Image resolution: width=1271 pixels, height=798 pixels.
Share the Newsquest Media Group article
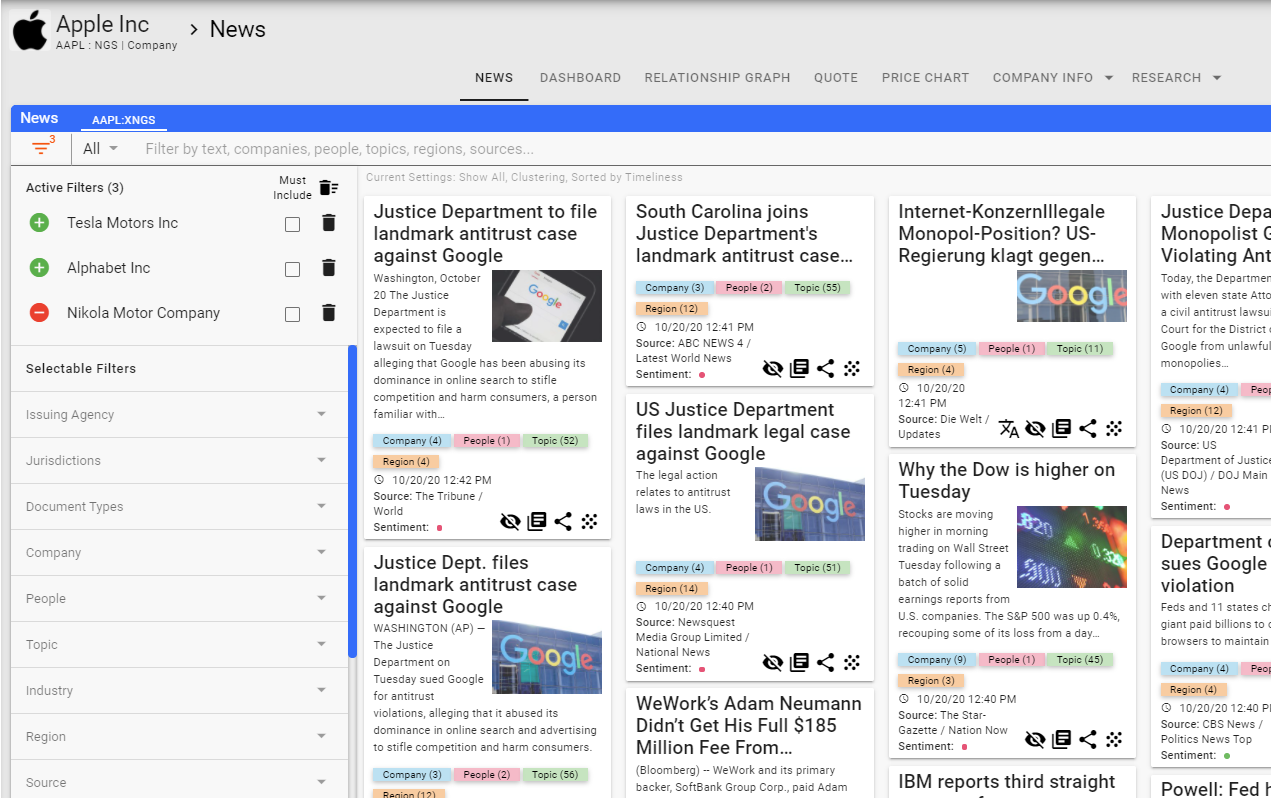point(825,662)
